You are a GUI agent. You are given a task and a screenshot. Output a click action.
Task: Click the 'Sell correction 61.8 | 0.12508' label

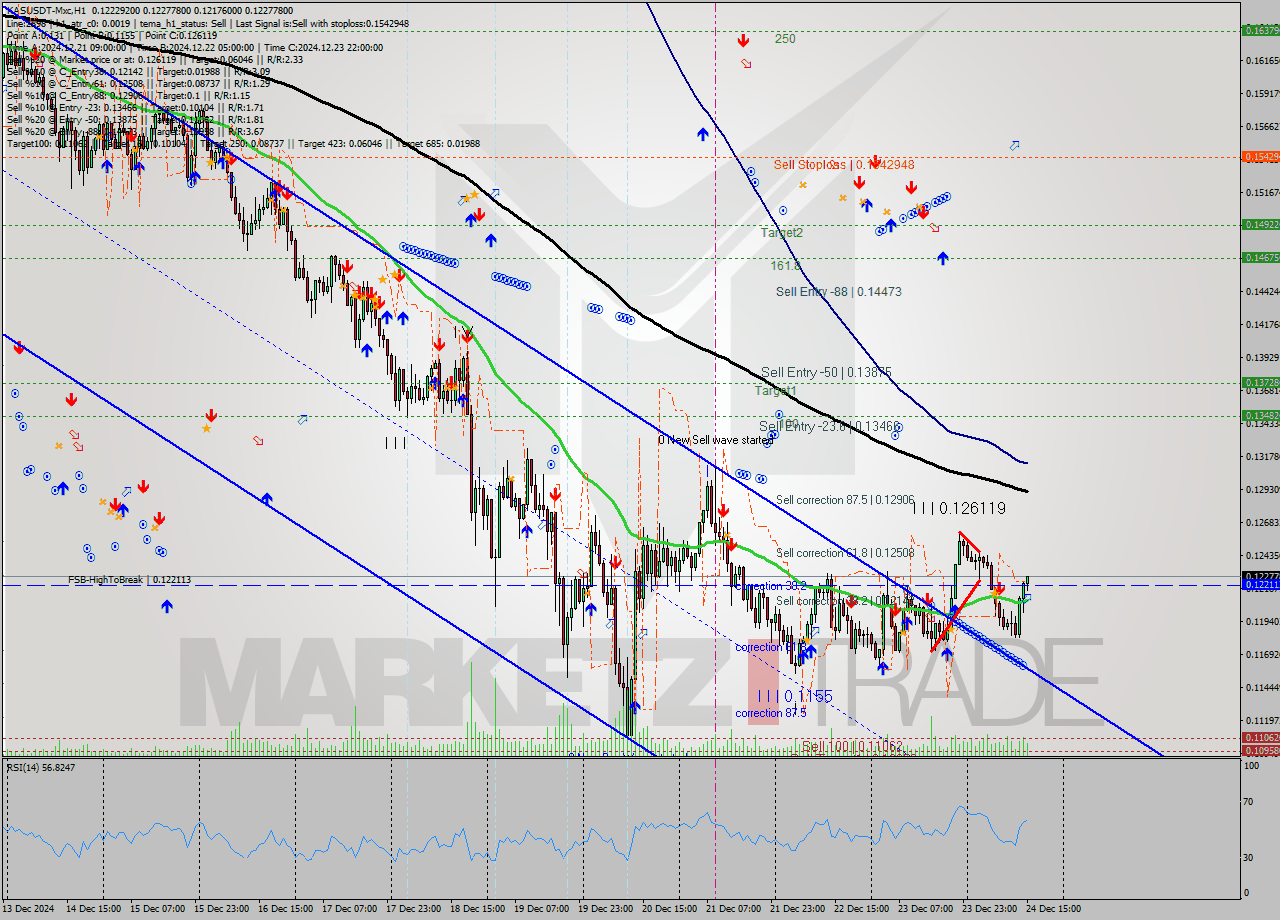(x=845, y=552)
